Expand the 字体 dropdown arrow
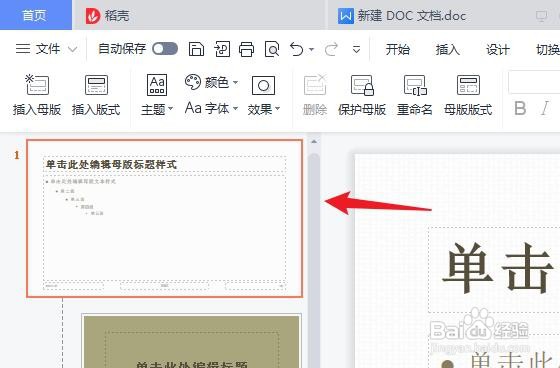560x368 pixels. [x=235, y=108]
